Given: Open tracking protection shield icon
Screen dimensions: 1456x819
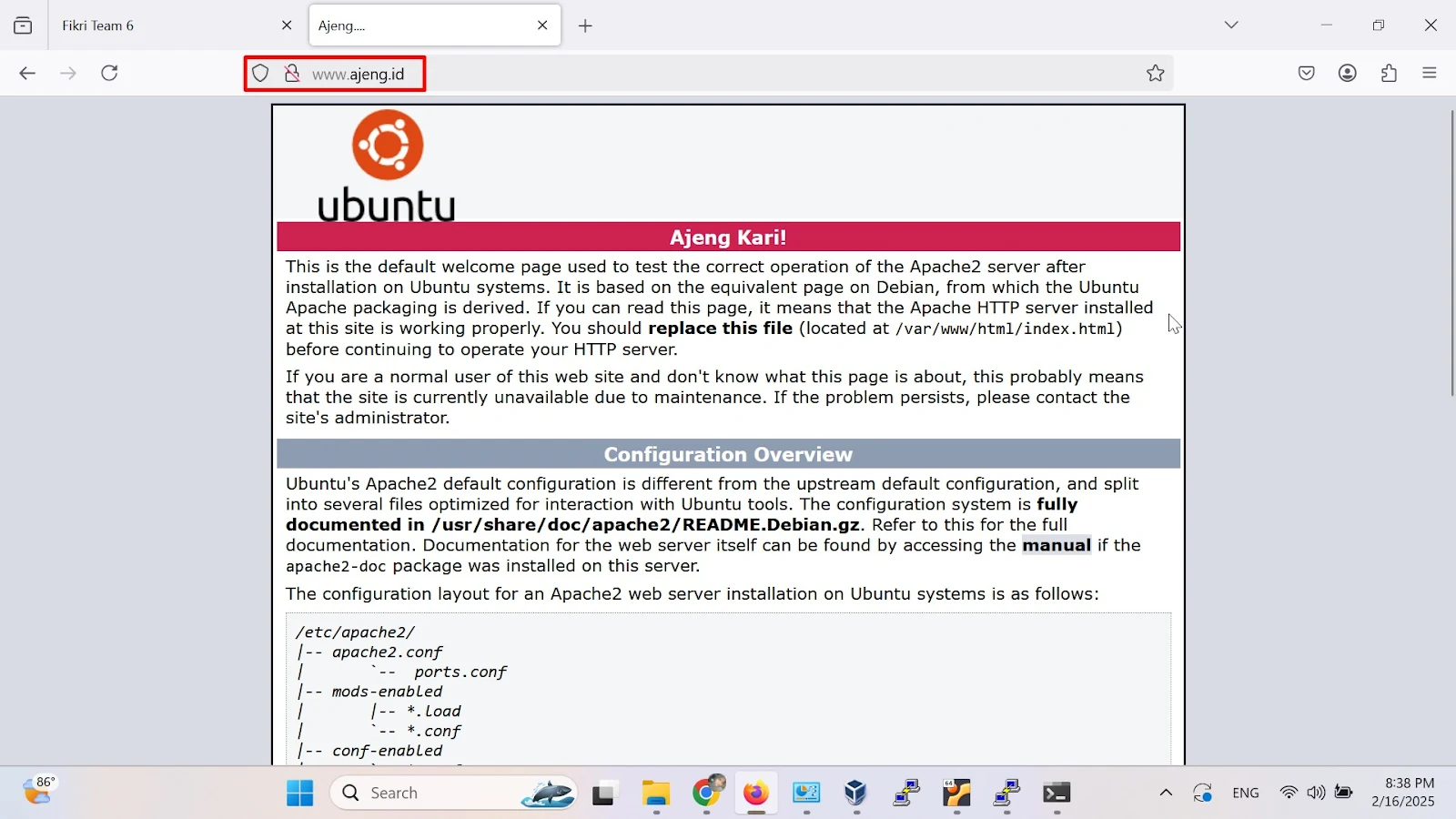Looking at the screenshot, I should 261,74.
